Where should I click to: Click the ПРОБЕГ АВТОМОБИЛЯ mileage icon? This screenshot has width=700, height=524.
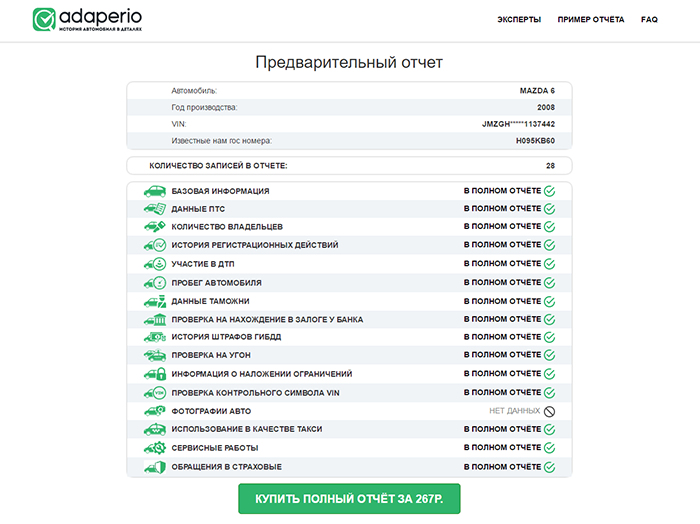(154, 282)
